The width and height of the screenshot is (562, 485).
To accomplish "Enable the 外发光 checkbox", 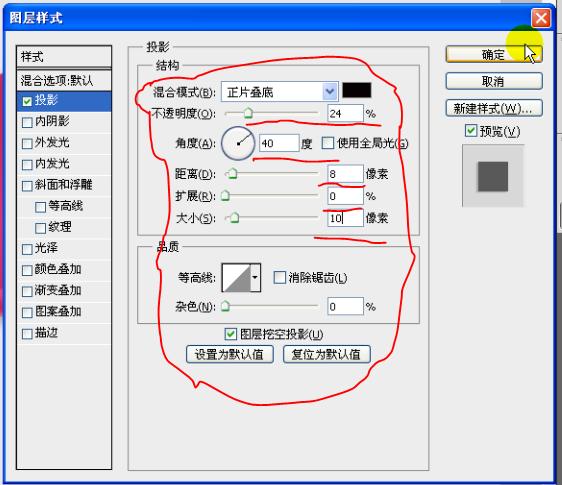I will tap(27, 144).
